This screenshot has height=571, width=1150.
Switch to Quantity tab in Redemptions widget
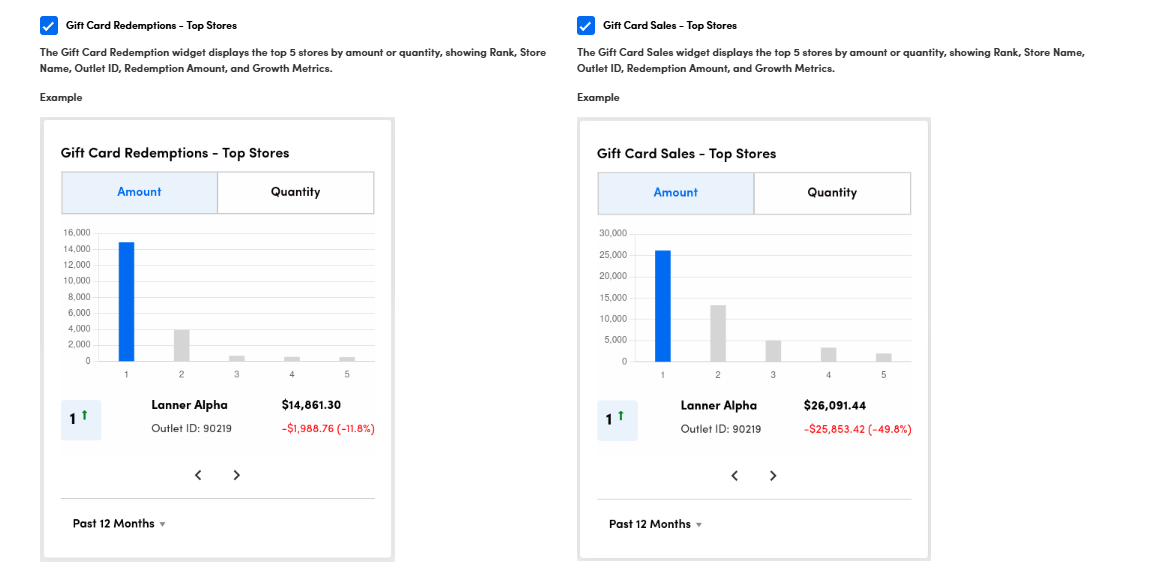pos(295,192)
